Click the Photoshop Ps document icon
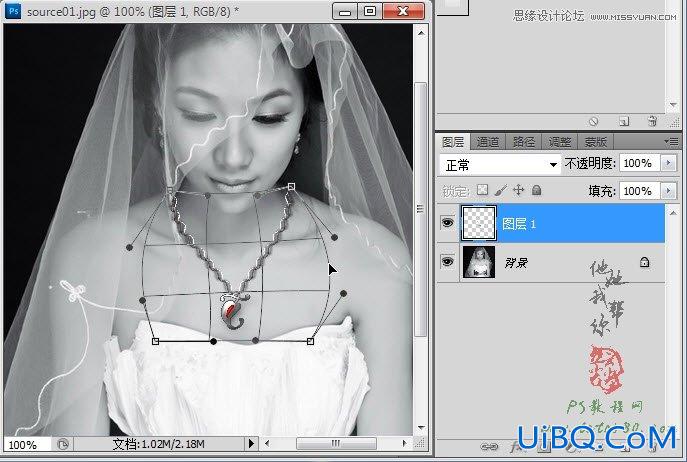This screenshot has width=687, height=462. click(x=13, y=11)
